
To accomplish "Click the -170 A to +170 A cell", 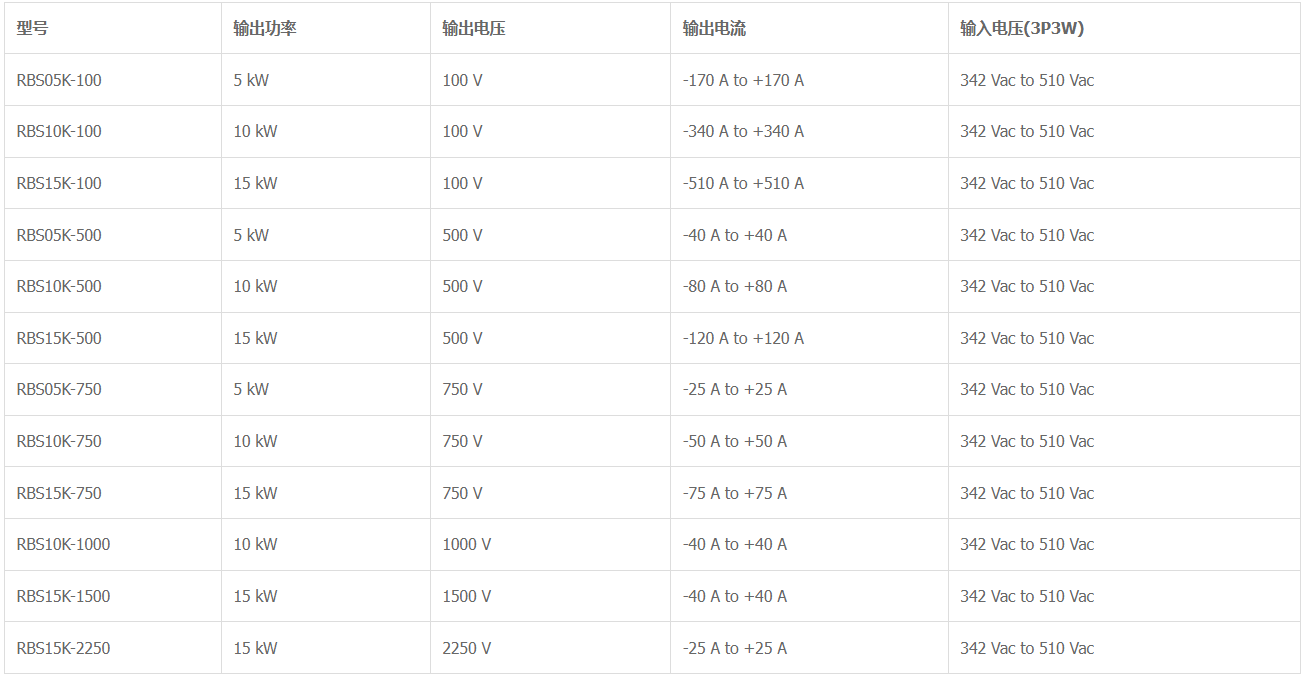I will pos(743,80).
